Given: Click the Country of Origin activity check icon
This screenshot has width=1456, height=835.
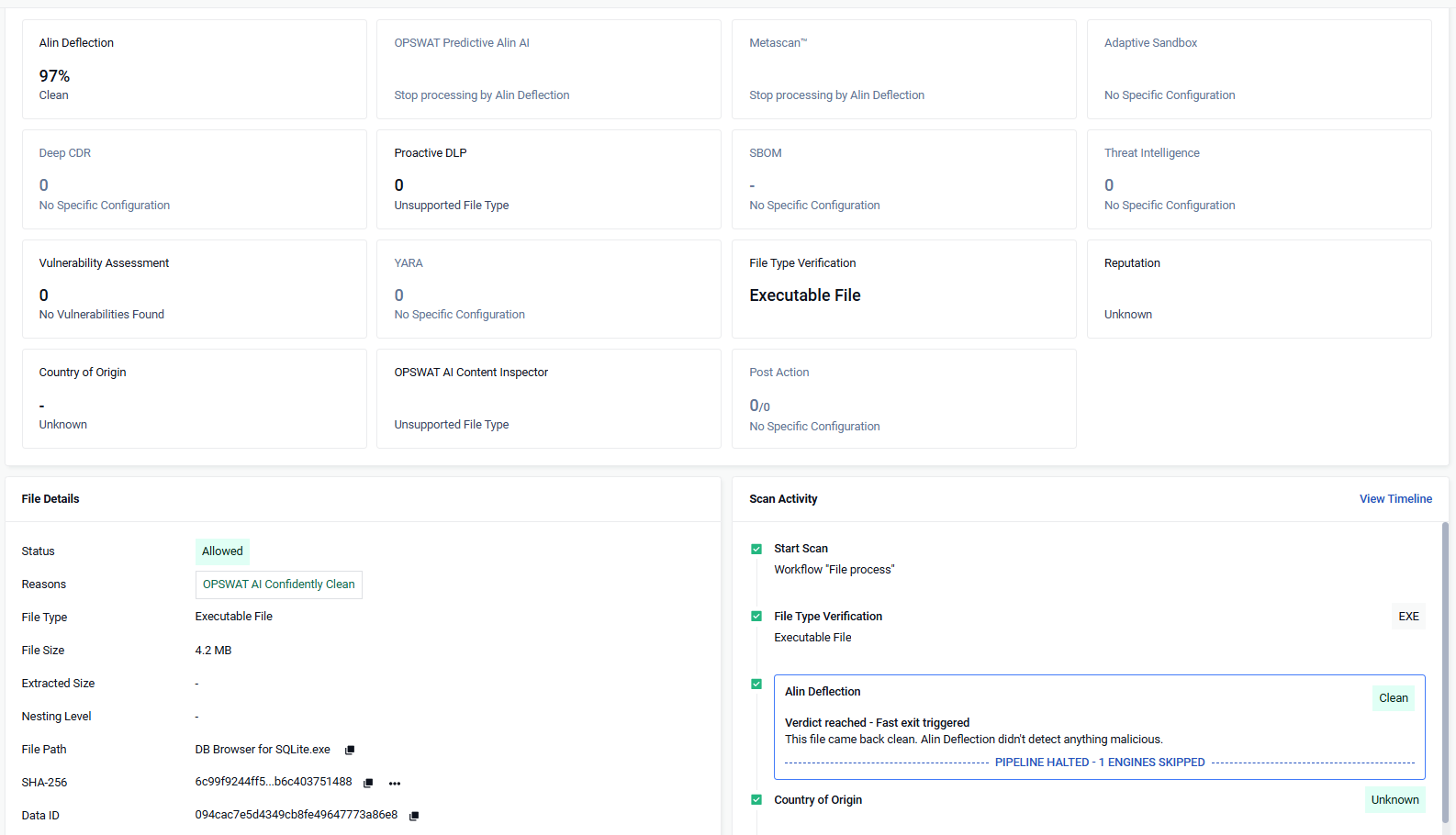Looking at the screenshot, I should click(x=756, y=800).
